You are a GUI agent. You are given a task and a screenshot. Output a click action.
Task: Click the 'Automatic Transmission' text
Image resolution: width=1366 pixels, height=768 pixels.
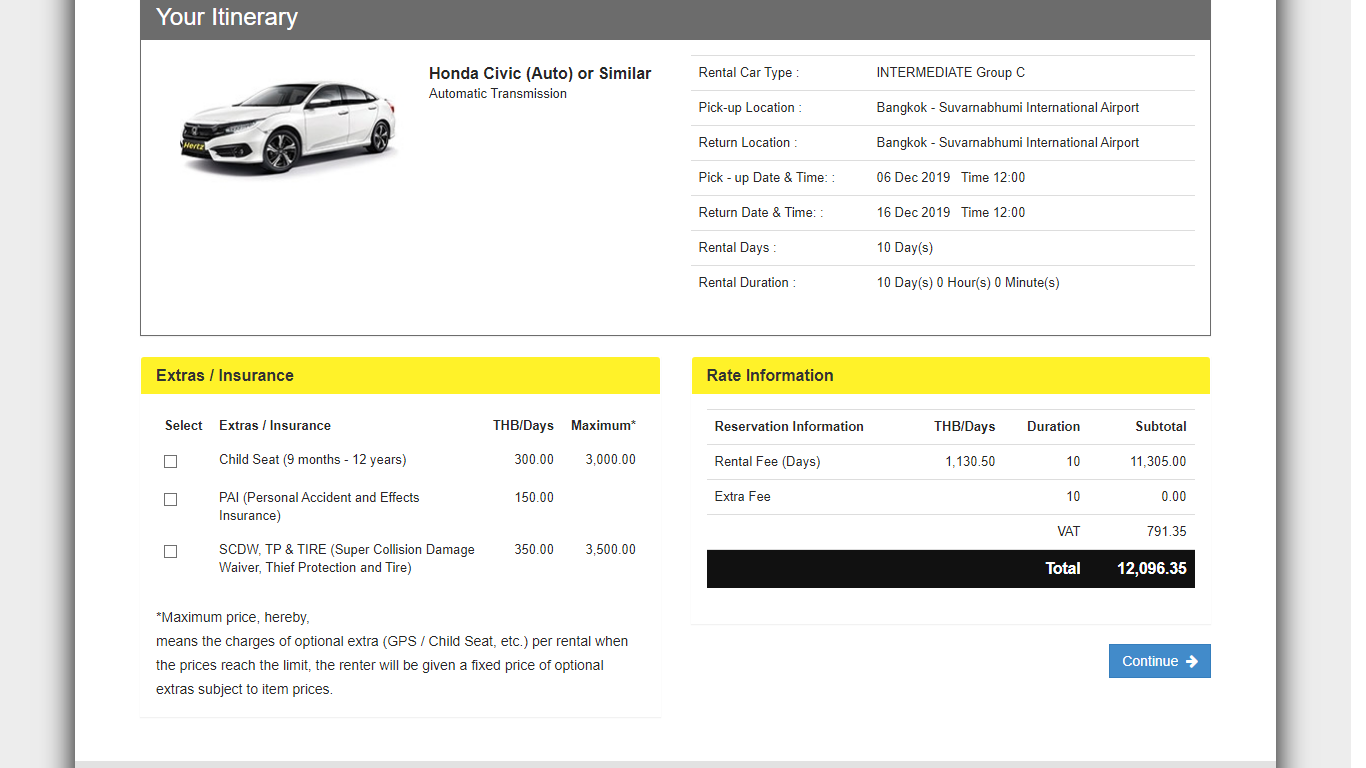coord(498,93)
